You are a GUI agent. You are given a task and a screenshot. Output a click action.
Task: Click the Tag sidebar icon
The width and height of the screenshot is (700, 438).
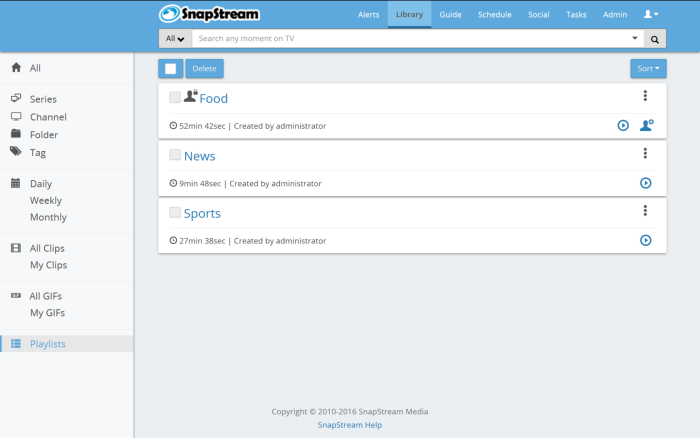(x=16, y=151)
